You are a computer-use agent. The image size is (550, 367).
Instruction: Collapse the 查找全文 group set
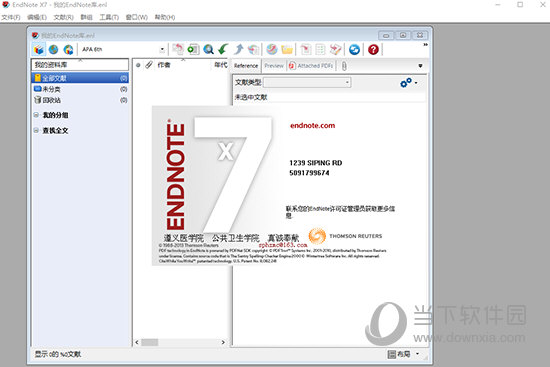click(36, 131)
